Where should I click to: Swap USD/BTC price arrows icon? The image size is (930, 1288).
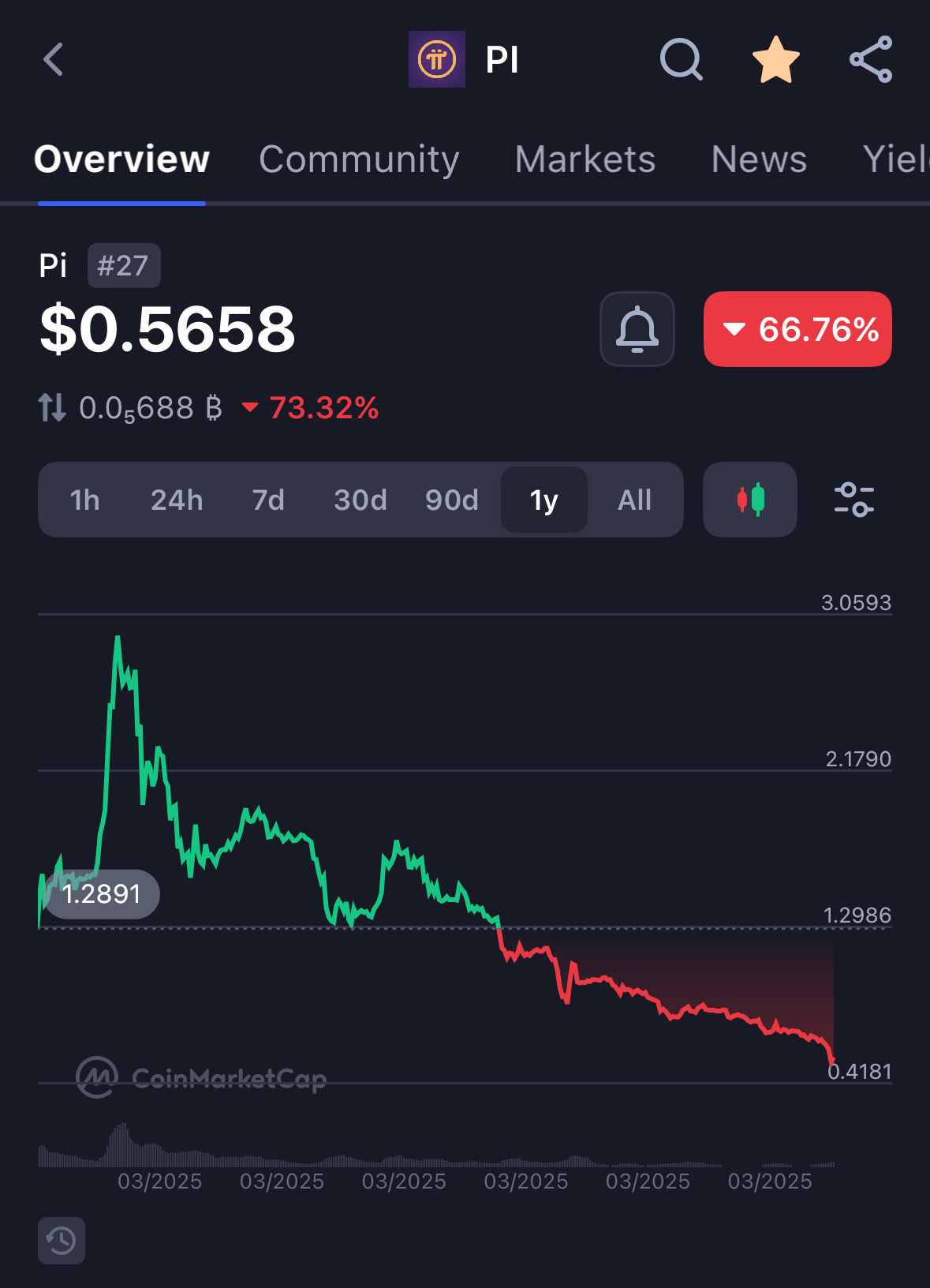[52, 408]
